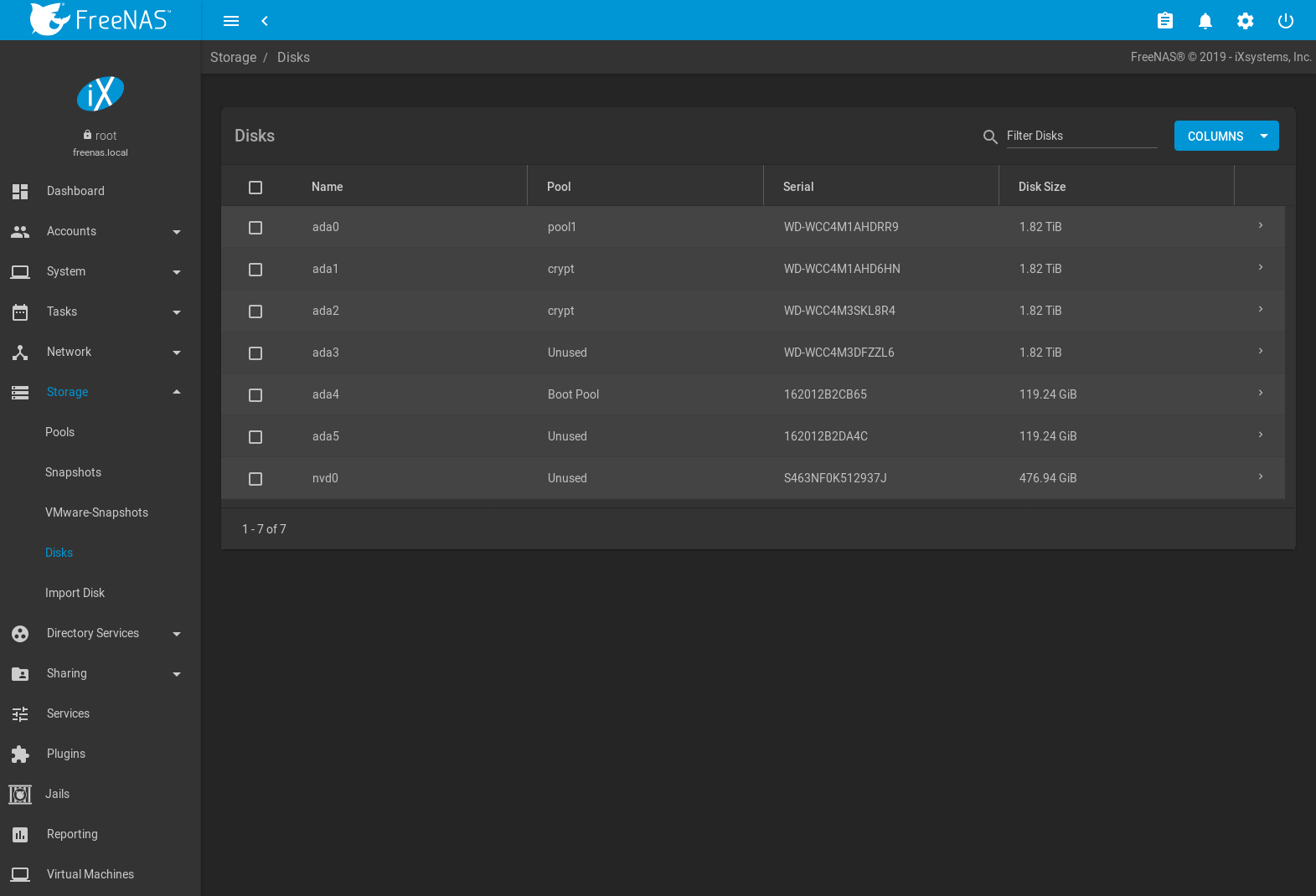1316x896 pixels.
Task: Click the Plugins puzzle piece icon
Action: click(x=20, y=754)
